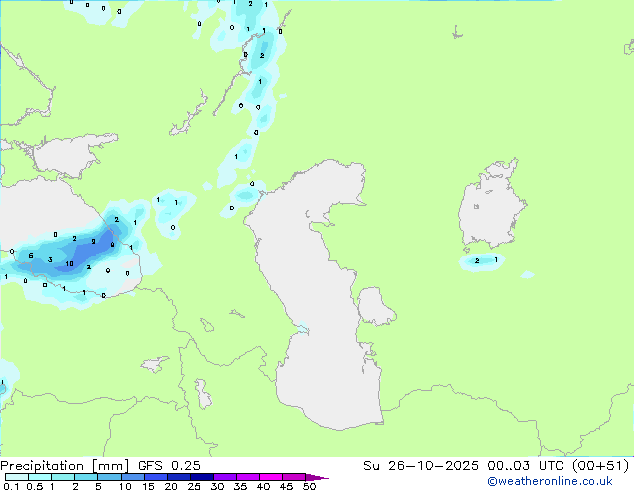Click the legend label '25'

[194, 486]
